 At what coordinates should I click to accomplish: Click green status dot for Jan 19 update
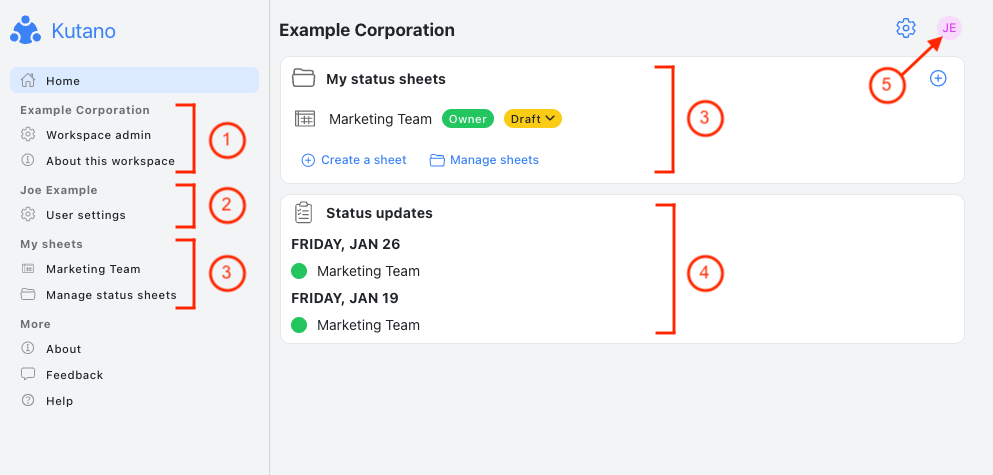299,325
